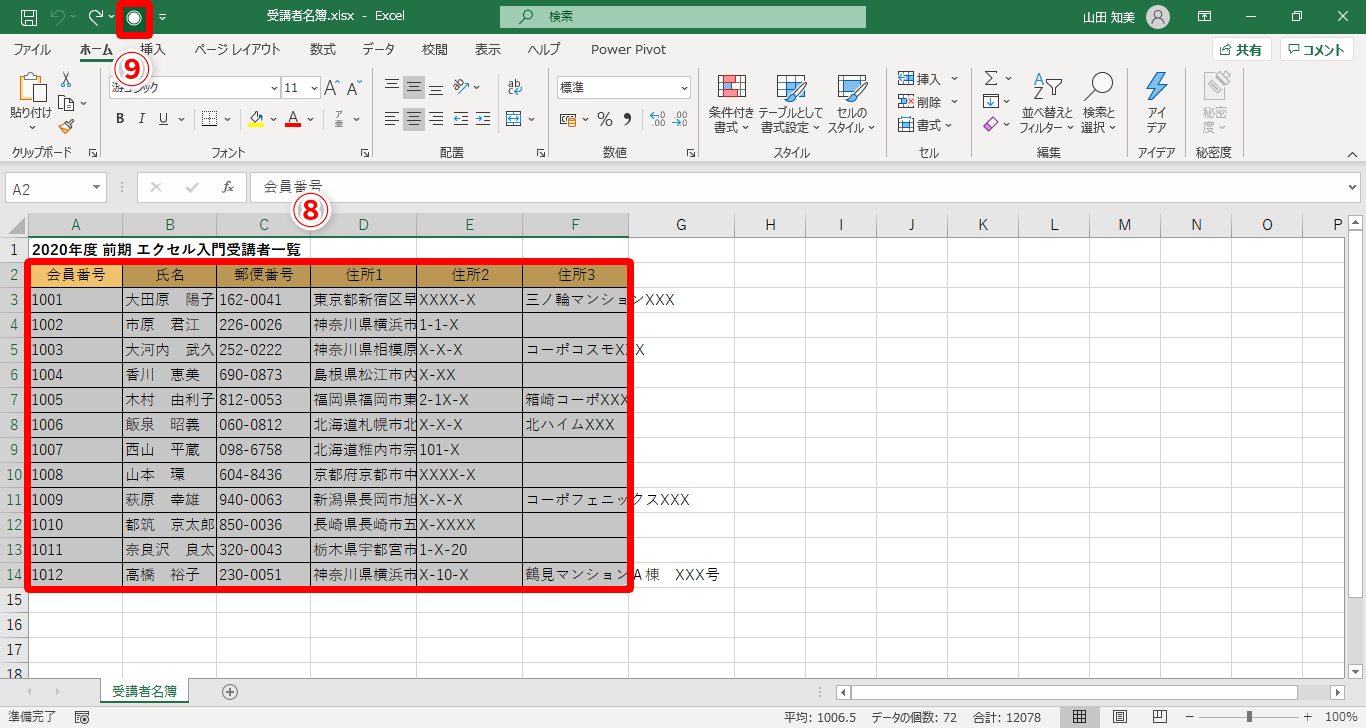The image size is (1366, 728).
Task: Open the 校閲 tab
Action: (x=434, y=49)
